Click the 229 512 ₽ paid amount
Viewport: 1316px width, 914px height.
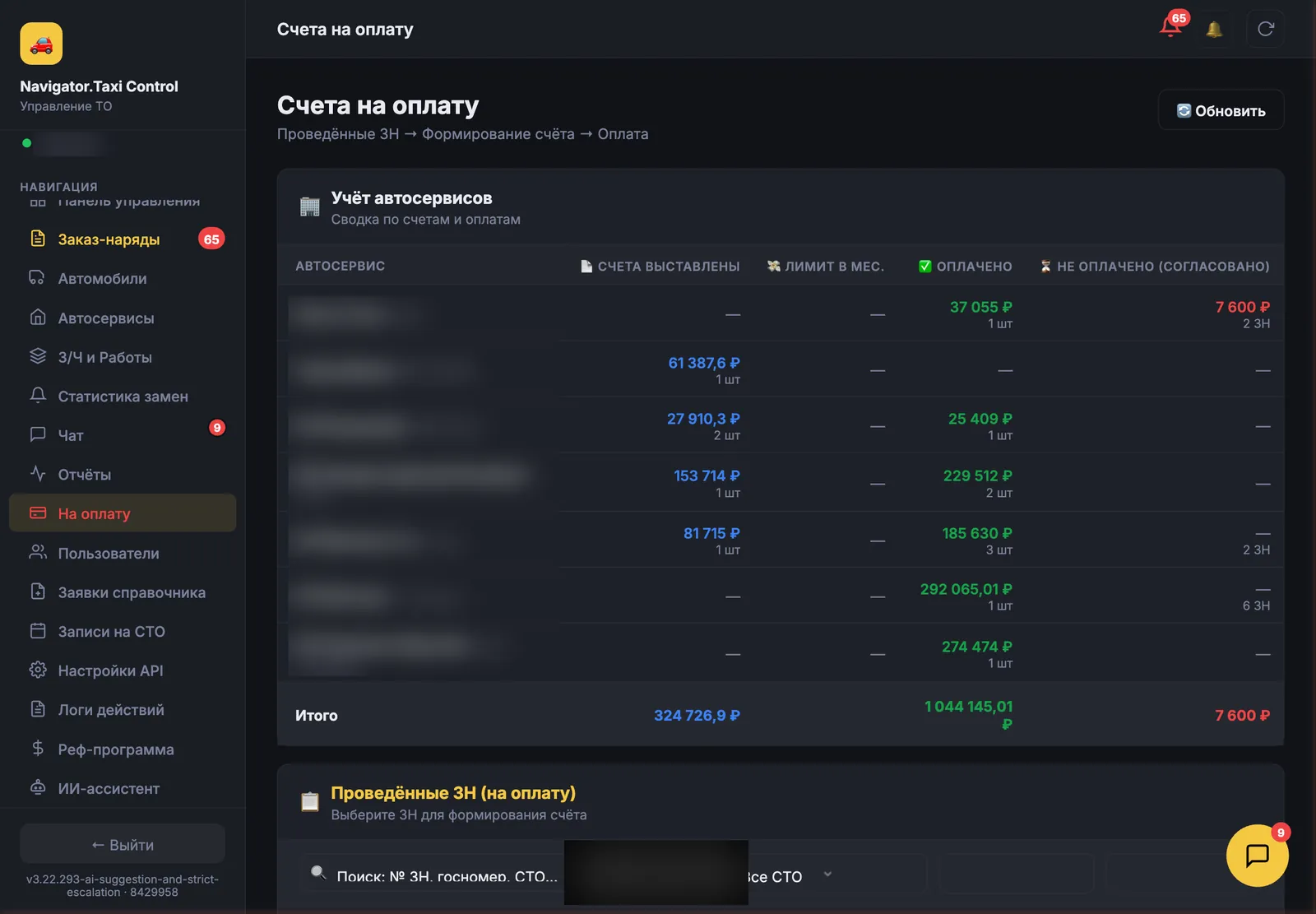pos(978,476)
